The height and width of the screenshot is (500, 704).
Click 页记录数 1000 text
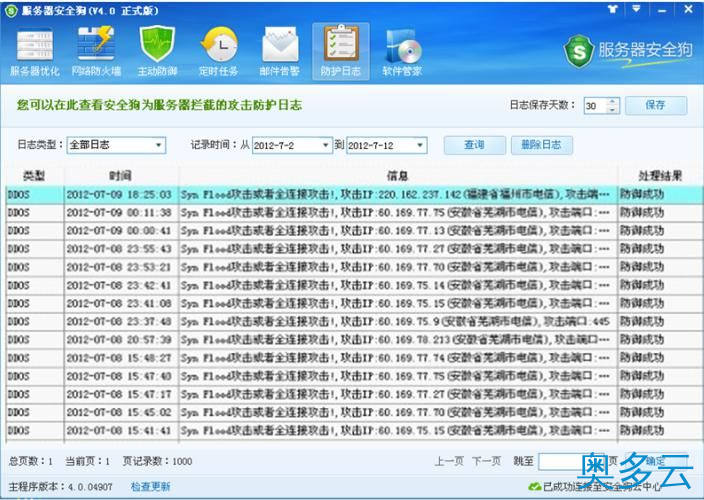[158, 461]
